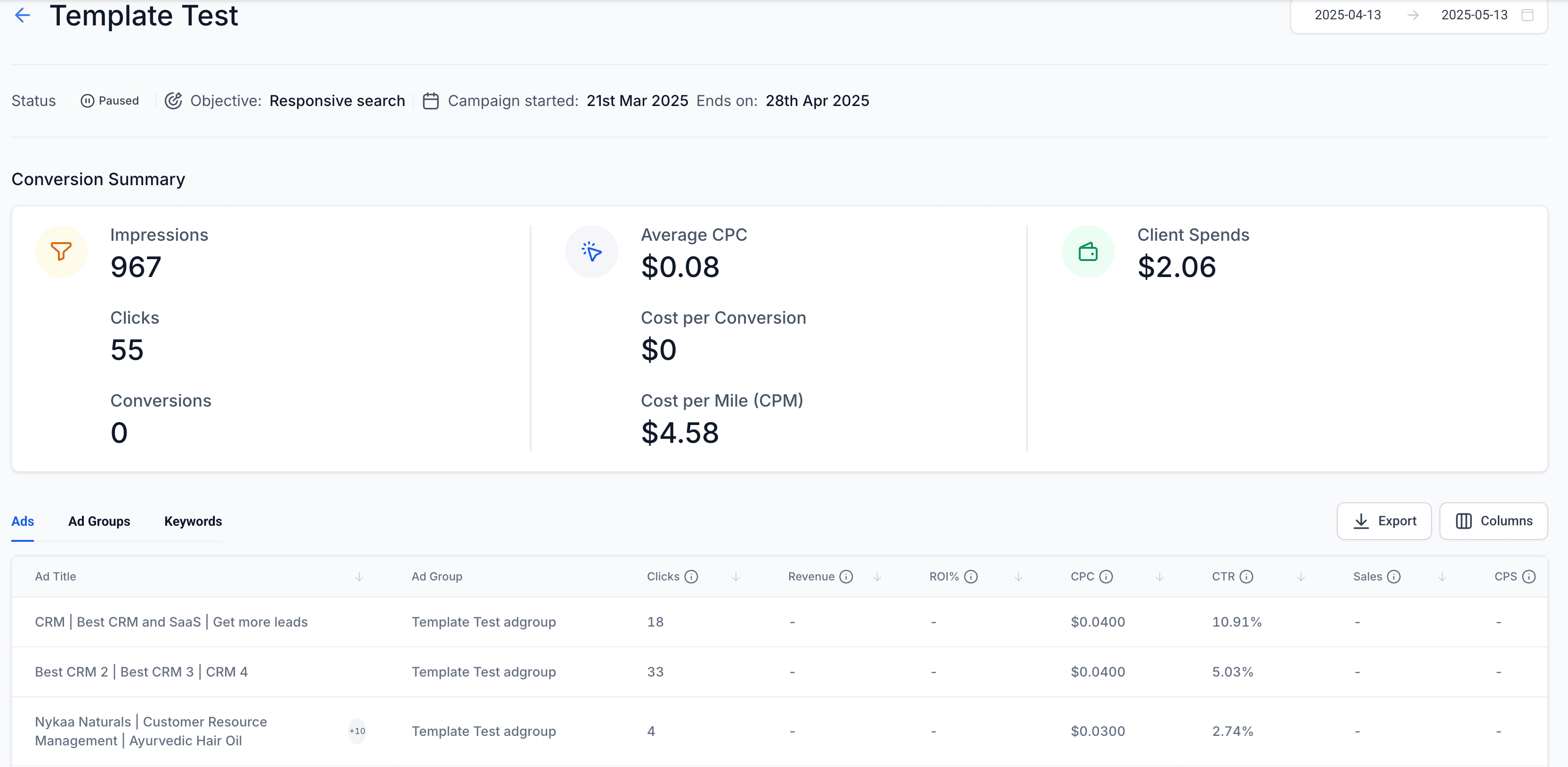Viewport: 1568px width, 767px height.
Task: Sort the Clicks column with its arrow
Action: (x=736, y=577)
